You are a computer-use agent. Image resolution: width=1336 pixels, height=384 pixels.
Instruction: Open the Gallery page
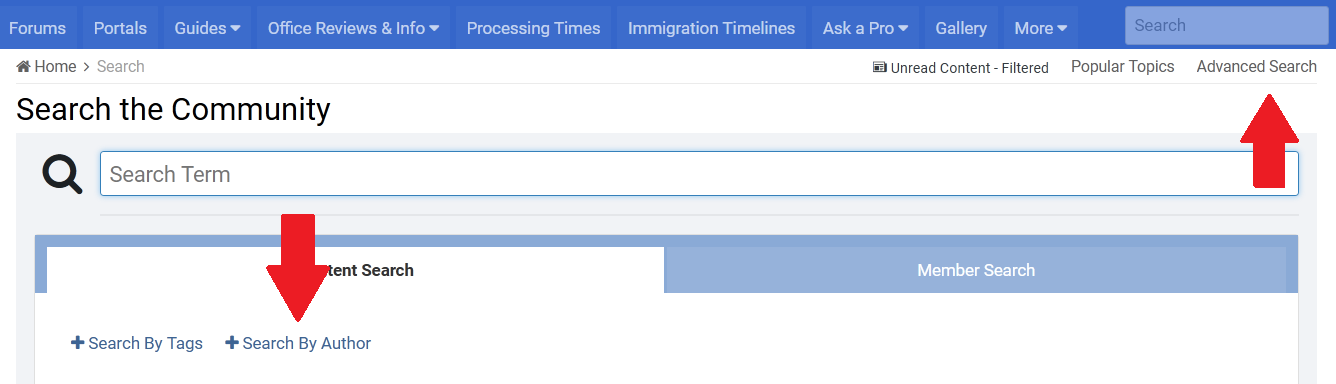[961, 28]
